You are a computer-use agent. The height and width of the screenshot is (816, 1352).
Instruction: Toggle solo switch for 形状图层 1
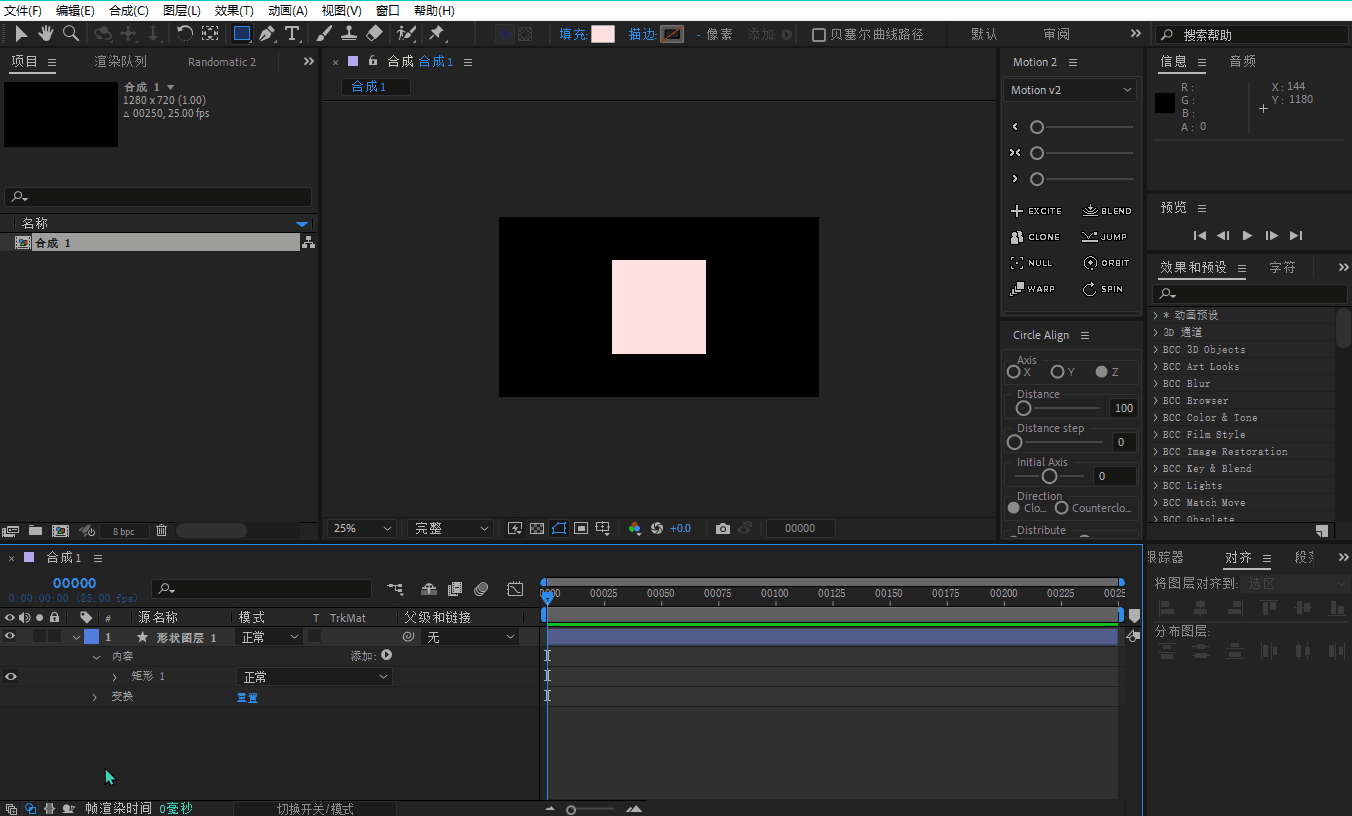pos(39,636)
